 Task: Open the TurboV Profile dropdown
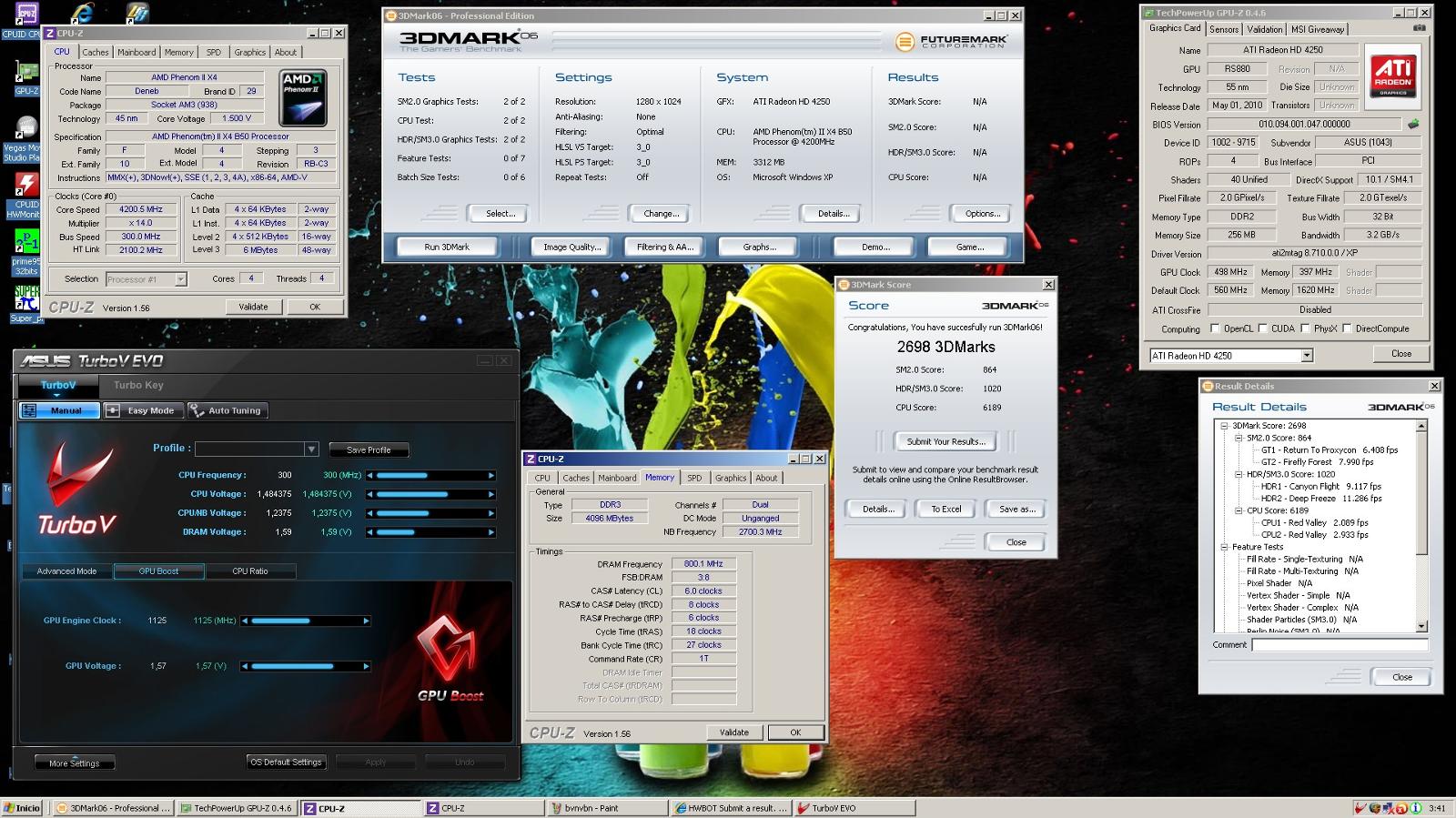[x=311, y=449]
